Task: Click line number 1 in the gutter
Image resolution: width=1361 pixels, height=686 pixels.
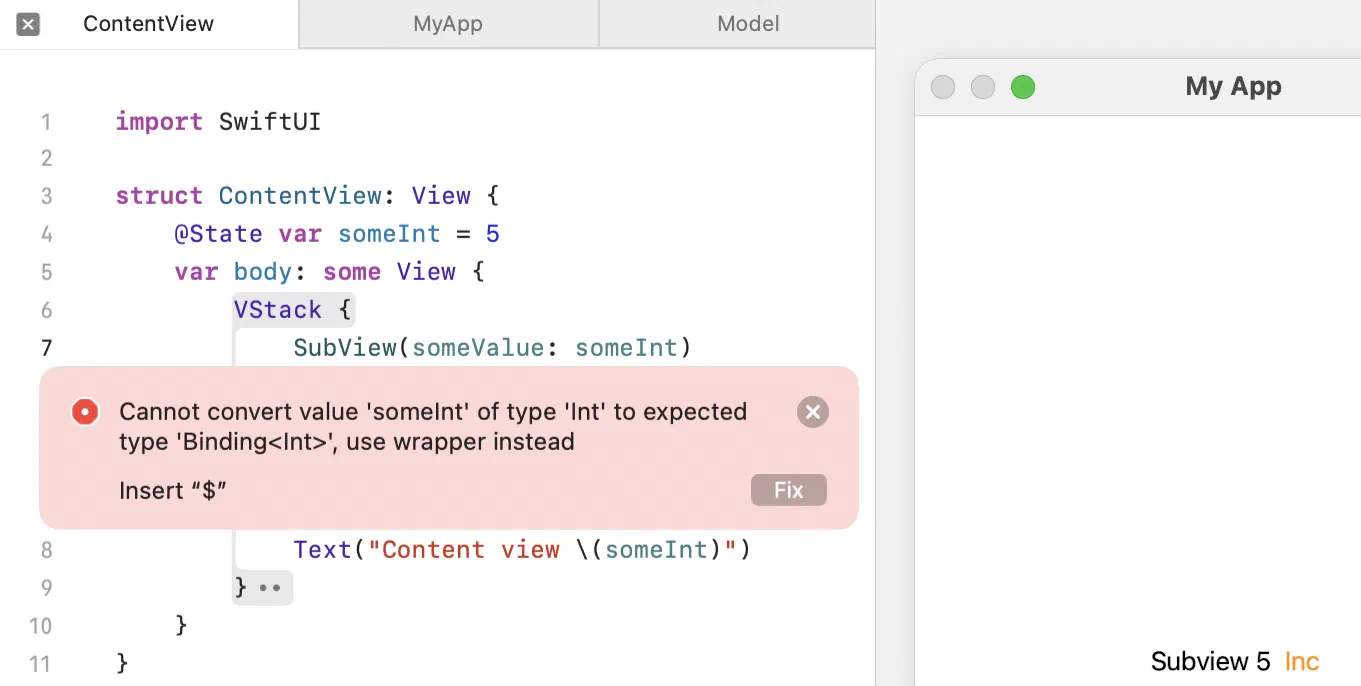Action: [x=46, y=123]
